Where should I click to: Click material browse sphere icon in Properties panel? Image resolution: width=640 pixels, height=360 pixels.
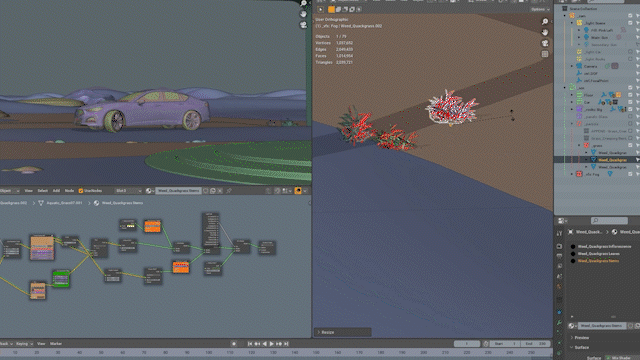click(x=572, y=326)
